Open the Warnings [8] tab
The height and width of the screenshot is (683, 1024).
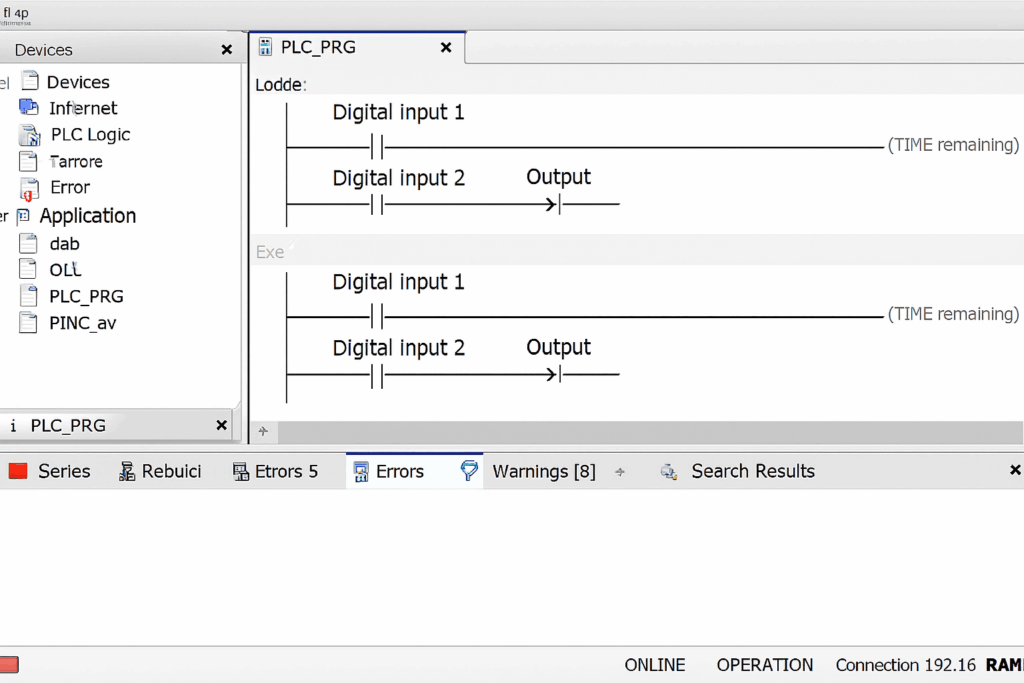tap(543, 471)
